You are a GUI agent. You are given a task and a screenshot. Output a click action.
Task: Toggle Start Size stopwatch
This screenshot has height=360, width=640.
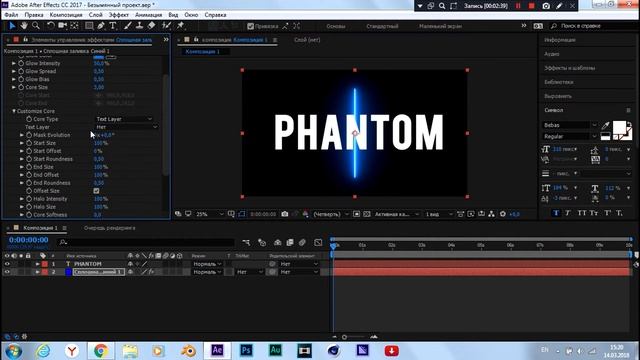pos(29,143)
